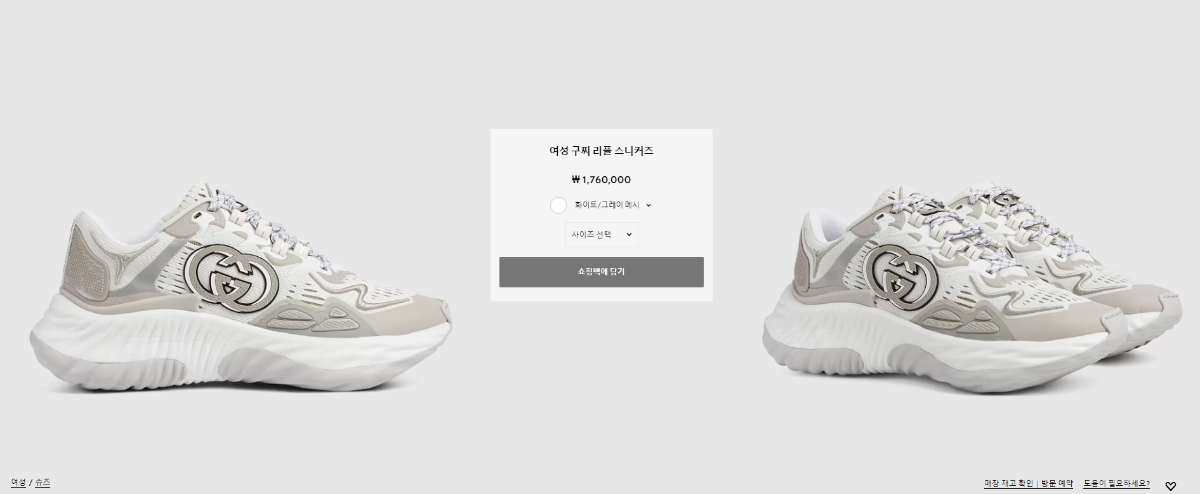Check store stock via 매장 재고 확인
The image size is (1200, 494).
coord(1008,484)
